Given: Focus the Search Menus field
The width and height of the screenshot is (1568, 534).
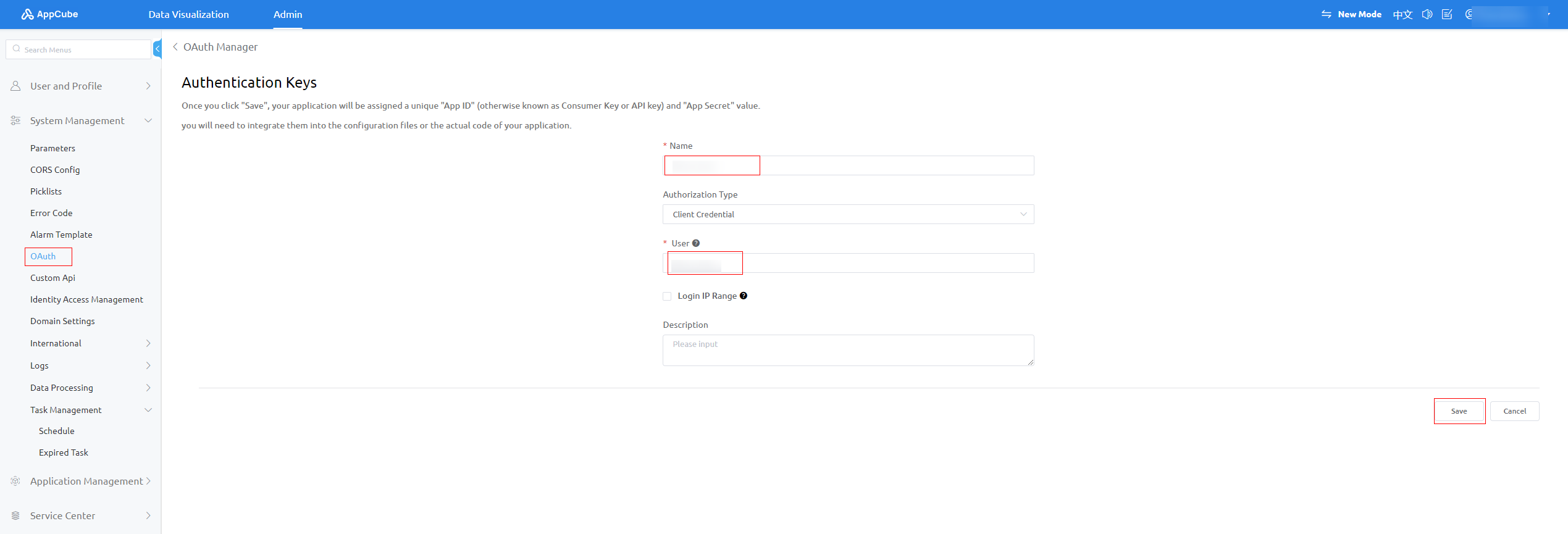Looking at the screenshot, I should pyautogui.click(x=78, y=49).
